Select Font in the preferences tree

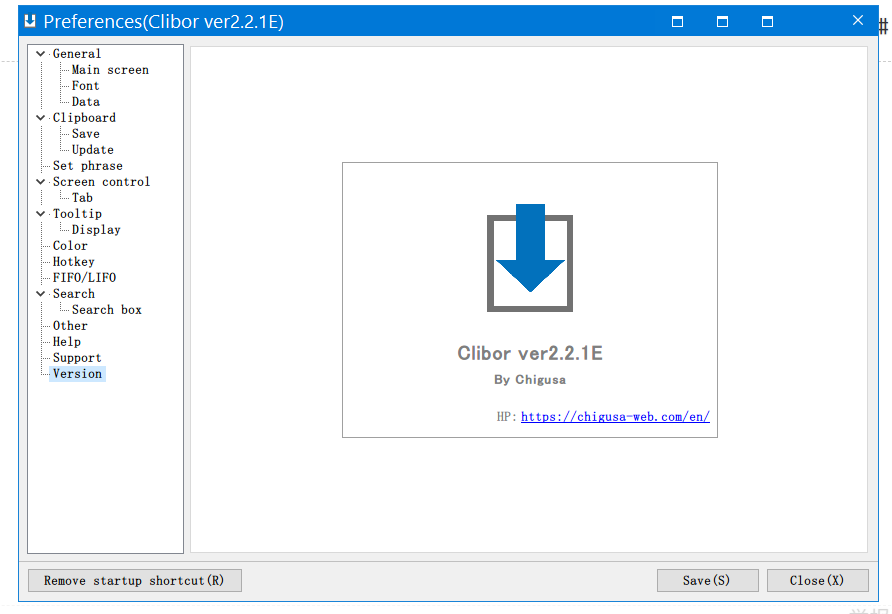(x=86, y=86)
